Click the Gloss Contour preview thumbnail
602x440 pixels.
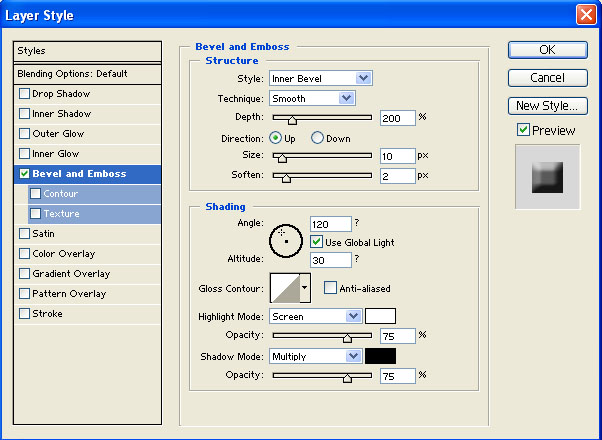click(285, 288)
